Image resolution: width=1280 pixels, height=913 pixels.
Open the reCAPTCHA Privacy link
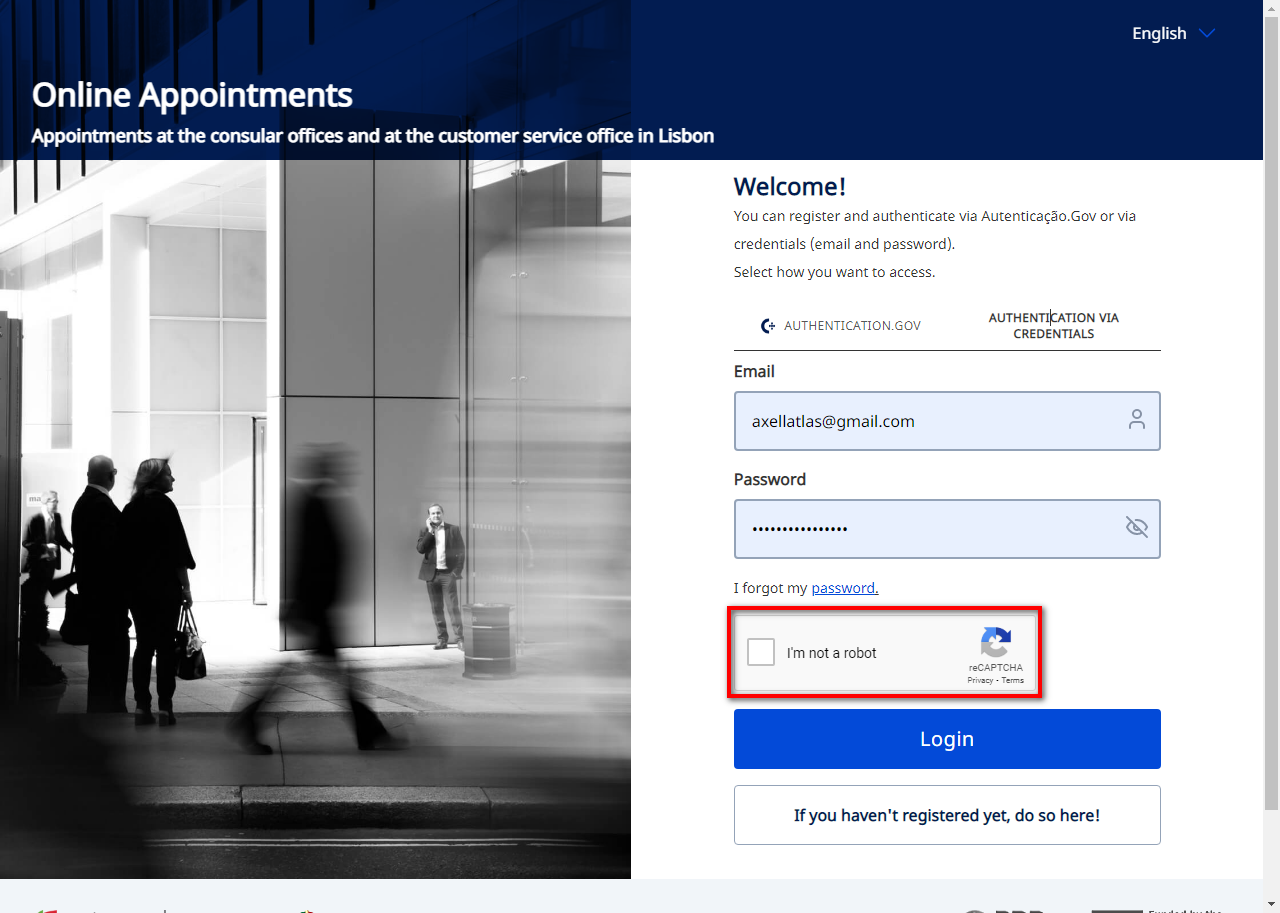980,680
